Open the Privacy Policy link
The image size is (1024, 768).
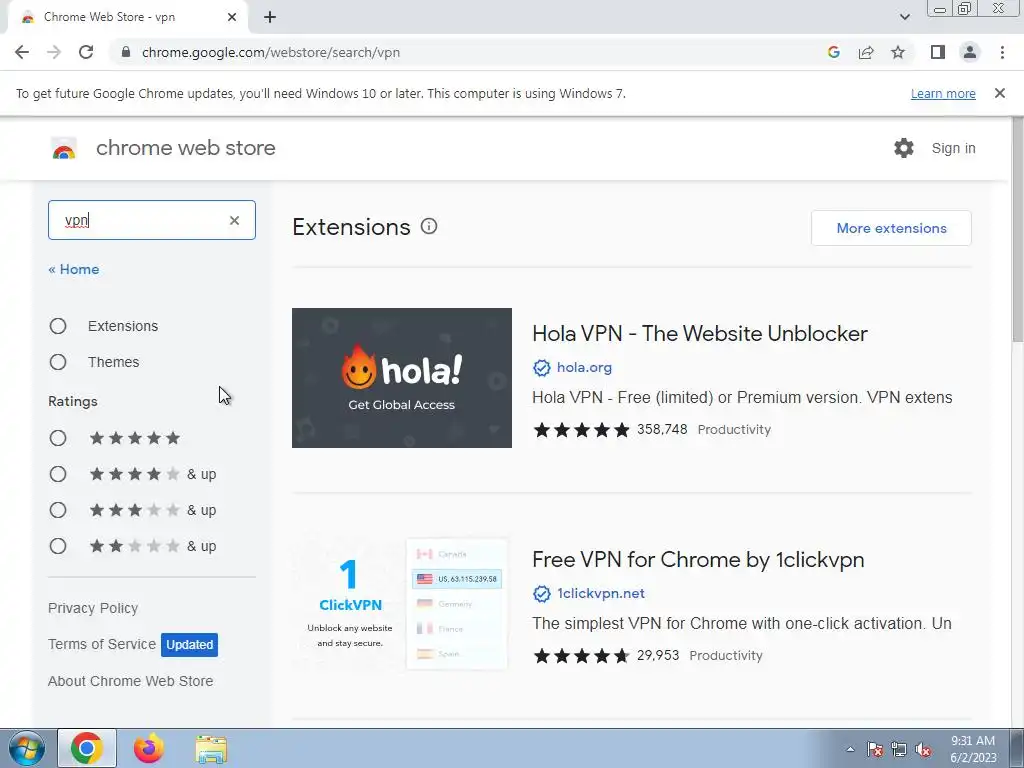[93, 608]
